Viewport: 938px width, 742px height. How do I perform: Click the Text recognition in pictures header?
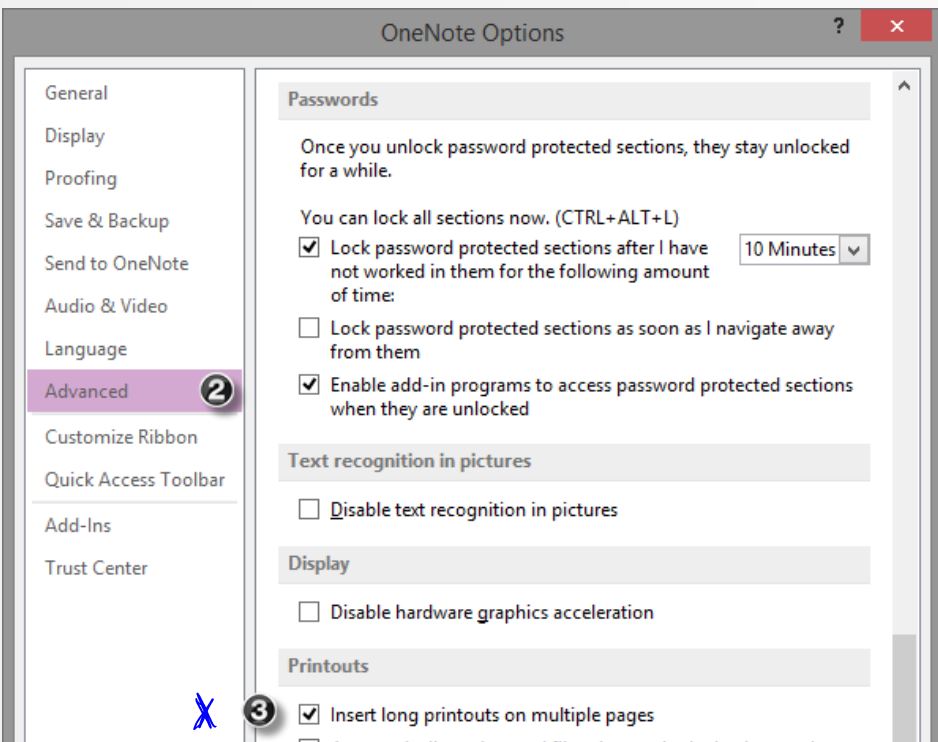click(574, 461)
